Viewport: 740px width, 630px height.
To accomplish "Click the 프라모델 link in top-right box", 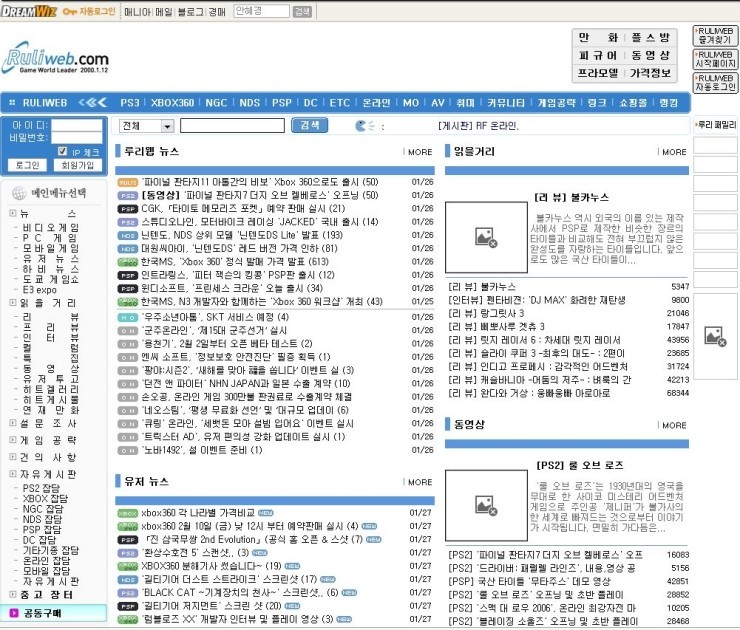I will tap(598, 73).
